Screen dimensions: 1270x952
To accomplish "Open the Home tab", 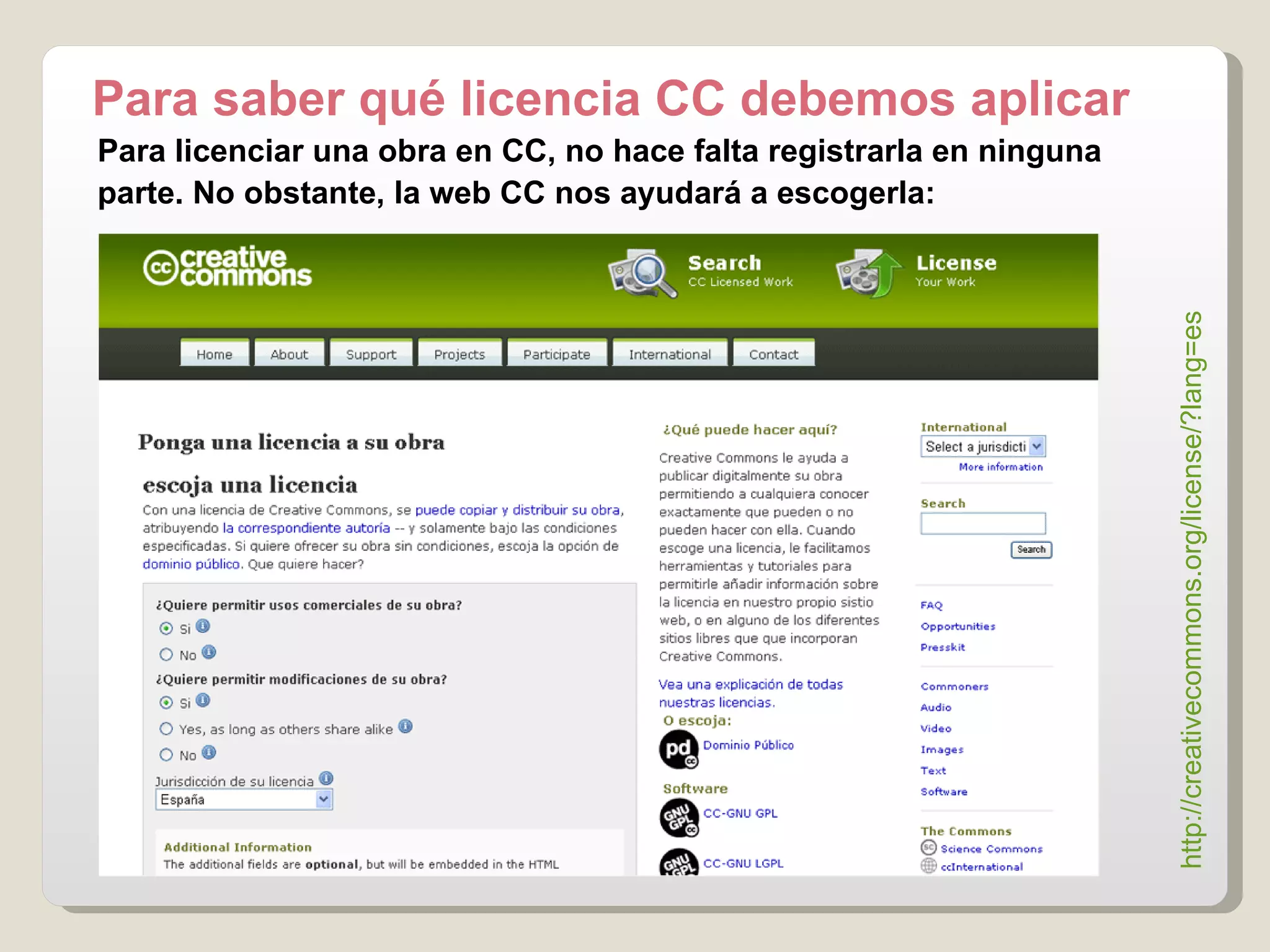I will pos(215,353).
